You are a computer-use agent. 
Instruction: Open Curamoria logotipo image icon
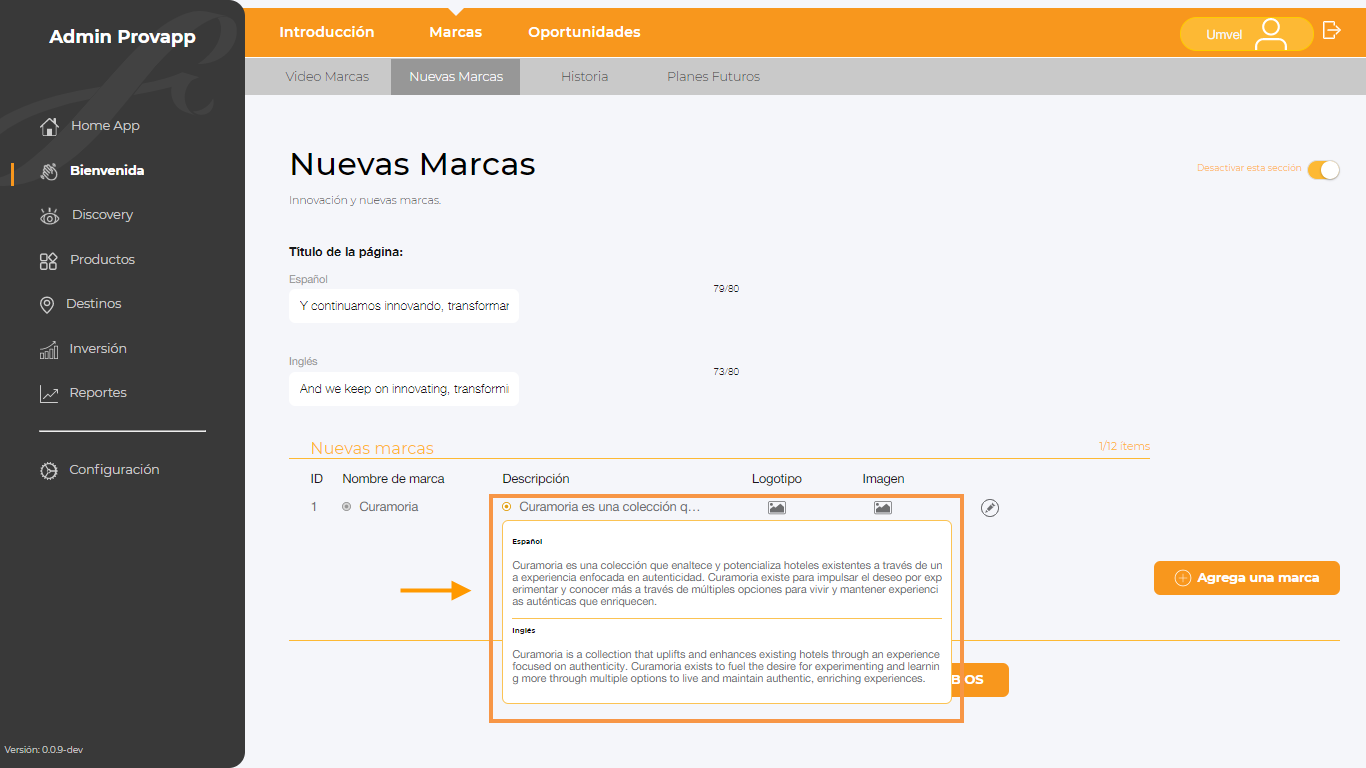(x=777, y=508)
